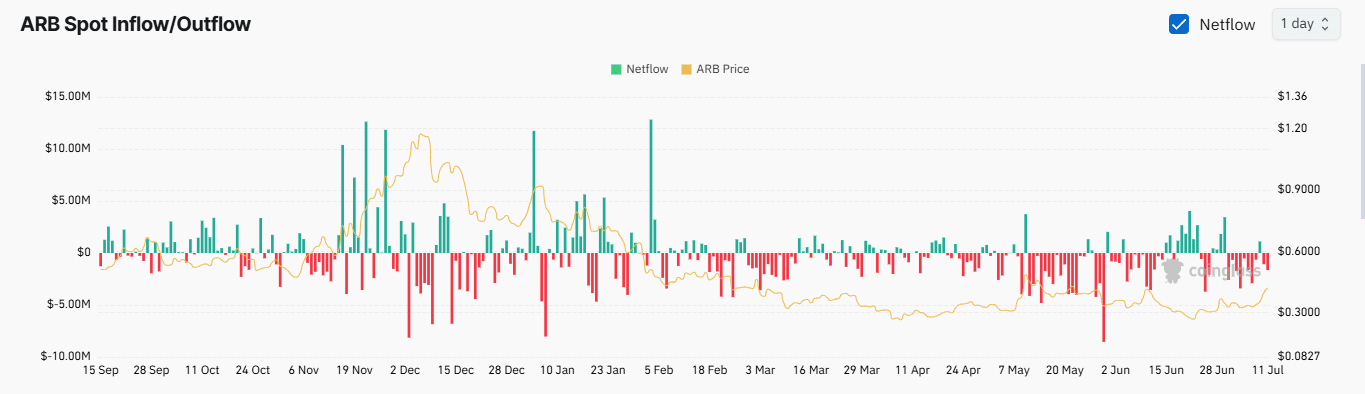Click the 24 Apr date label

point(963,370)
